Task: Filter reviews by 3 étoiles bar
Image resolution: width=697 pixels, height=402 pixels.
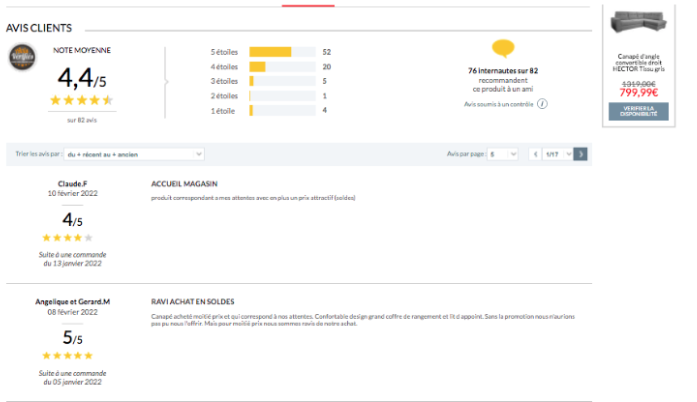Action: [x=282, y=81]
